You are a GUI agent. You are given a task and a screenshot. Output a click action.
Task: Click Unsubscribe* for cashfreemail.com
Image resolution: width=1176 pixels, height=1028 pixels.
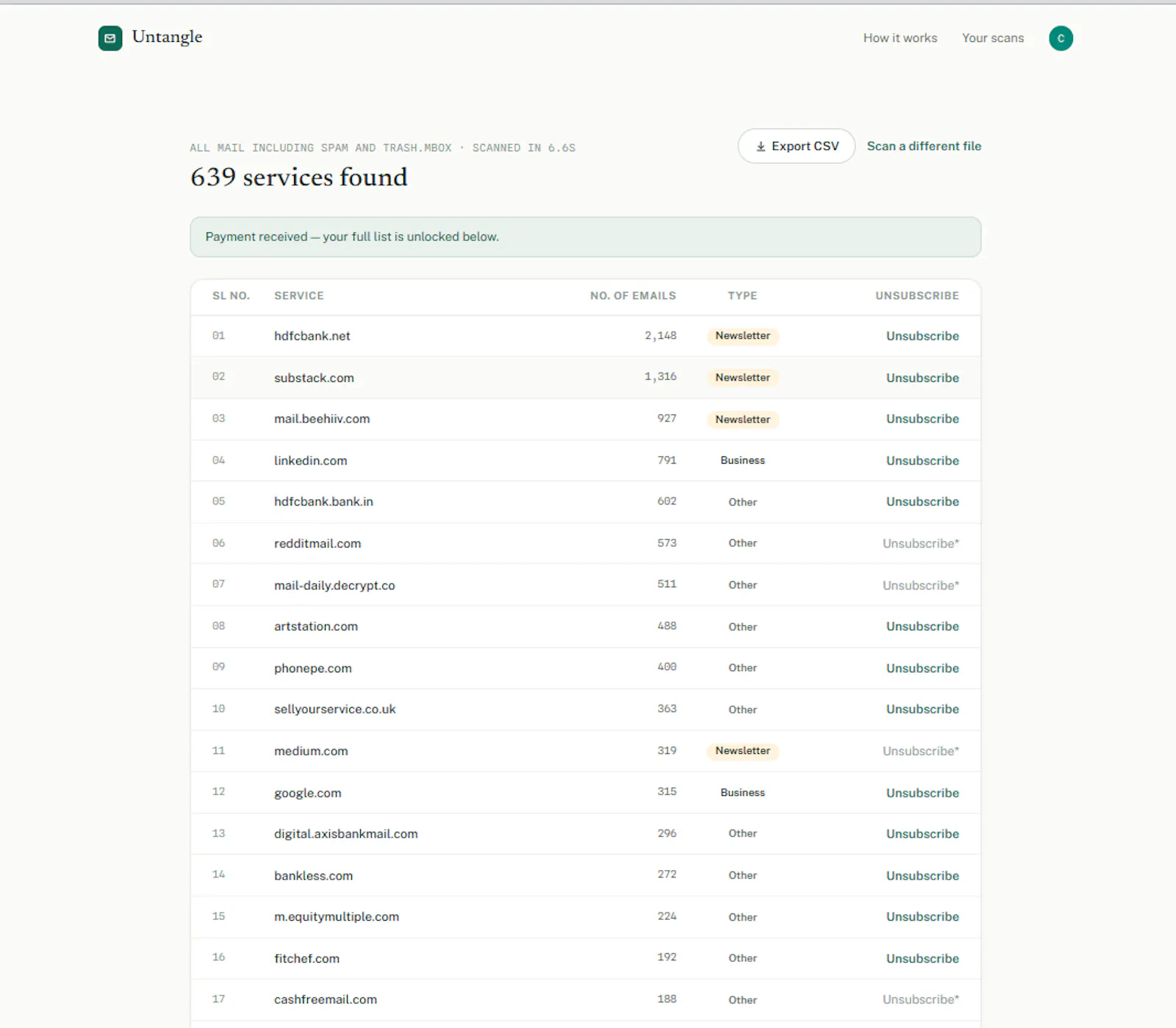click(921, 999)
